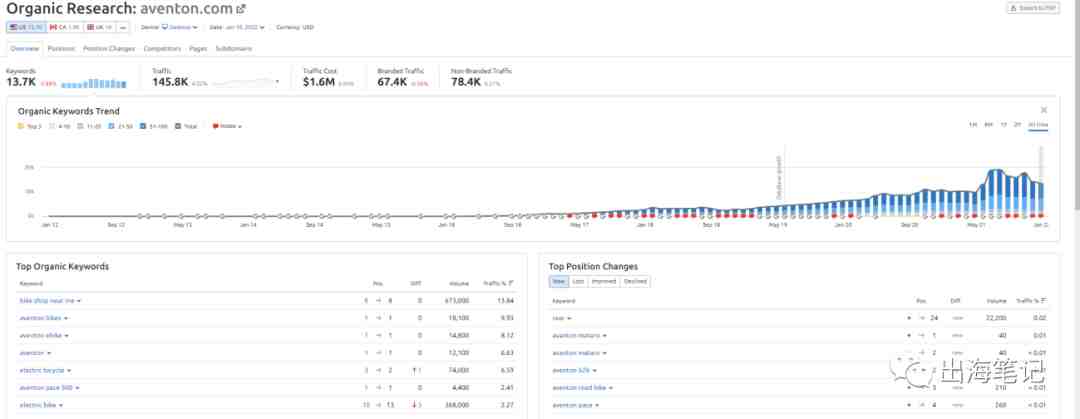This screenshot has height=419, width=1080.
Task: Open the aventon ebike keyword link
Action: pyautogui.click(x=41, y=335)
